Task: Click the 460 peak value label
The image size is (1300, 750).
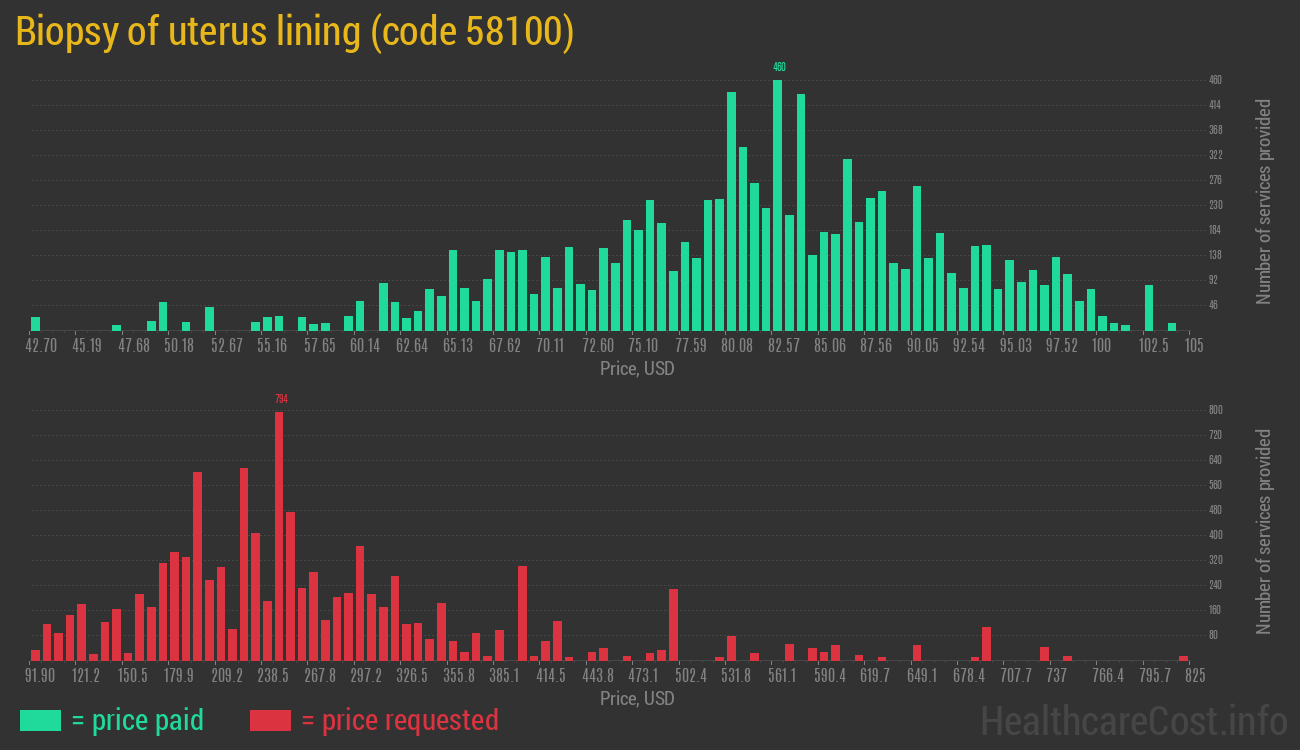Action: [x=779, y=67]
